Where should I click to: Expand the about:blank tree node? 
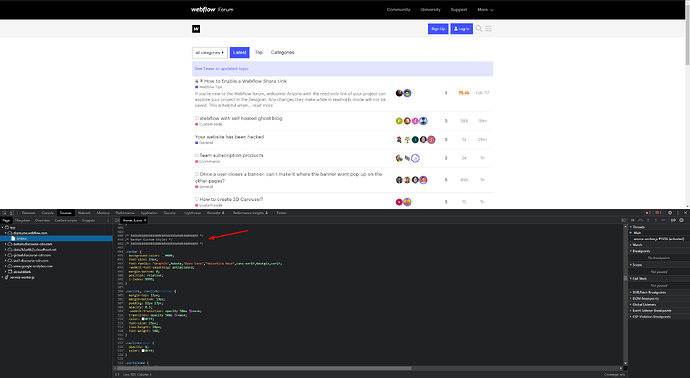pyautogui.click(x=5, y=272)
